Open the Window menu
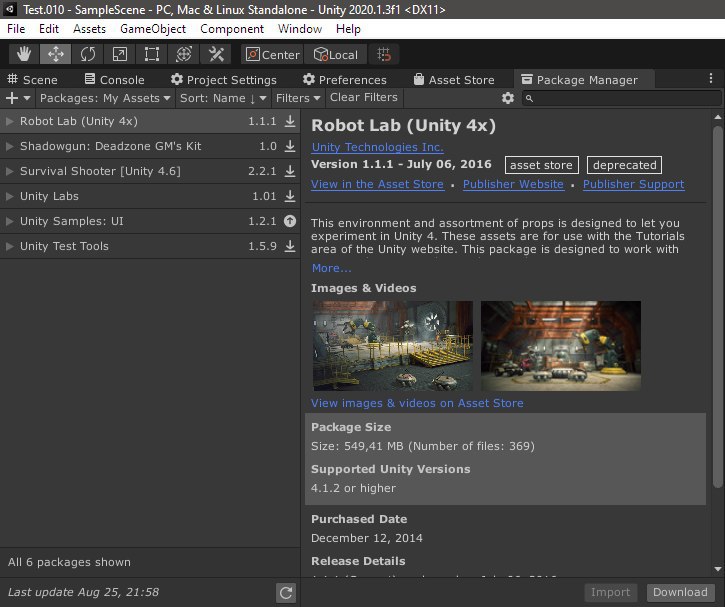 (300, 29)
